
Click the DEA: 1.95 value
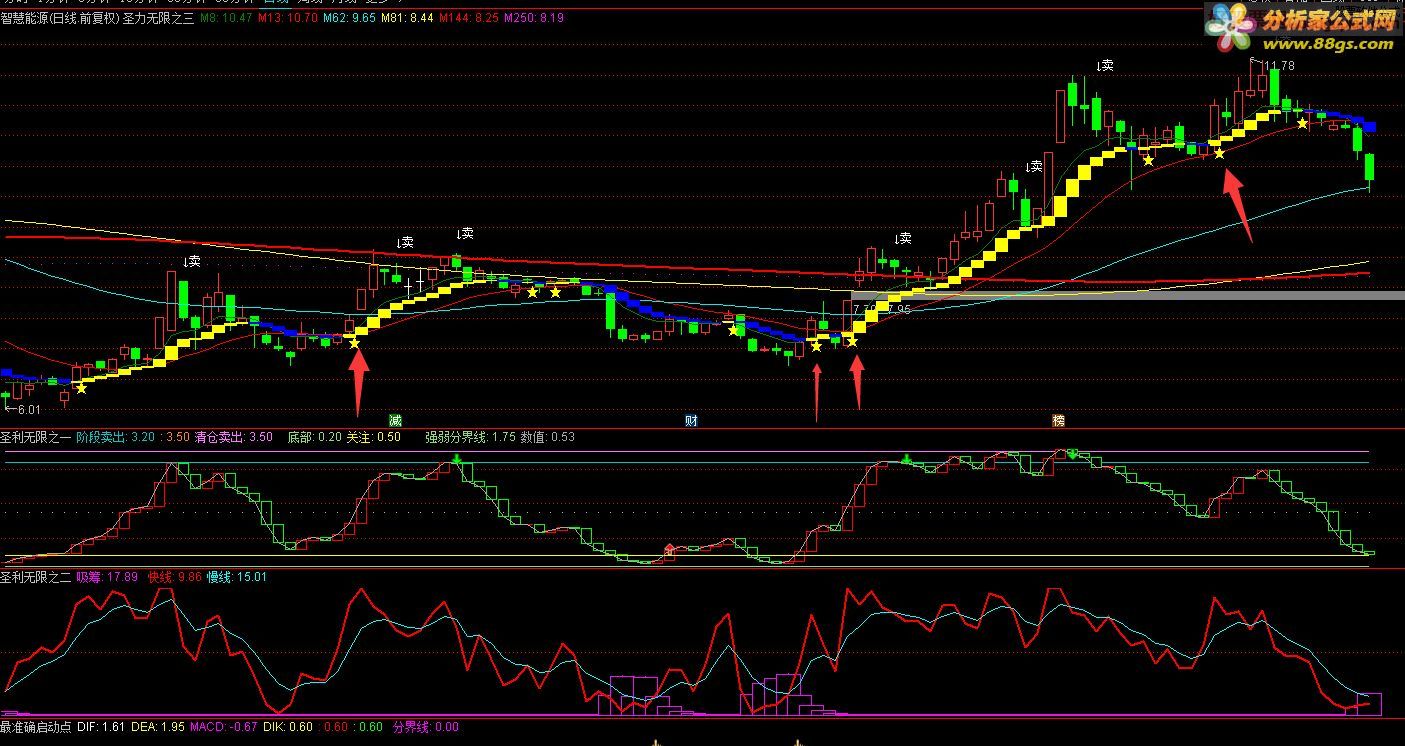(159, 727)
